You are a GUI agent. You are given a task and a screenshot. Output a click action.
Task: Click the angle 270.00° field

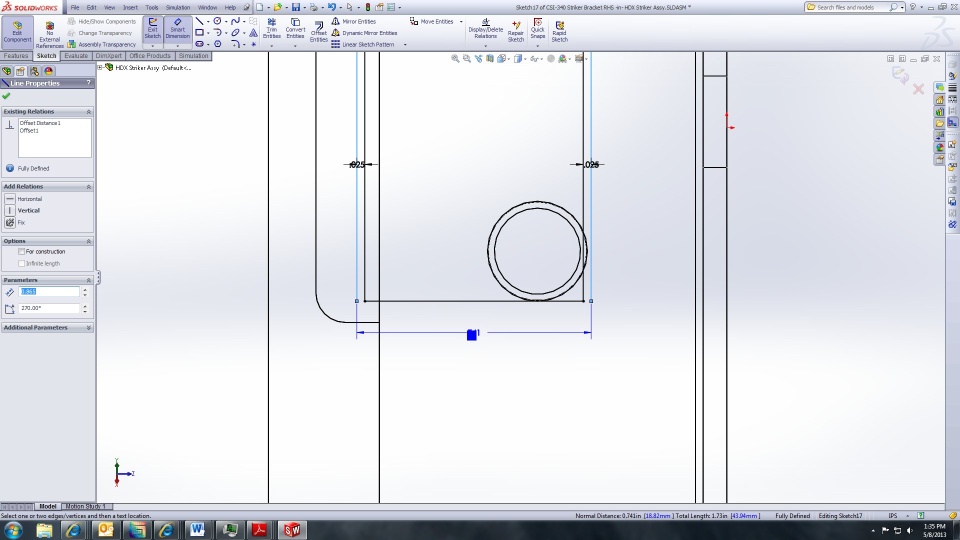coord(49,309)
